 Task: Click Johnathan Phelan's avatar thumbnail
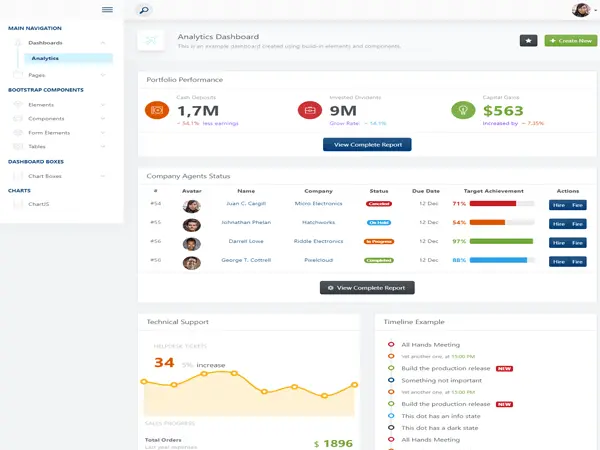(192, 225)
